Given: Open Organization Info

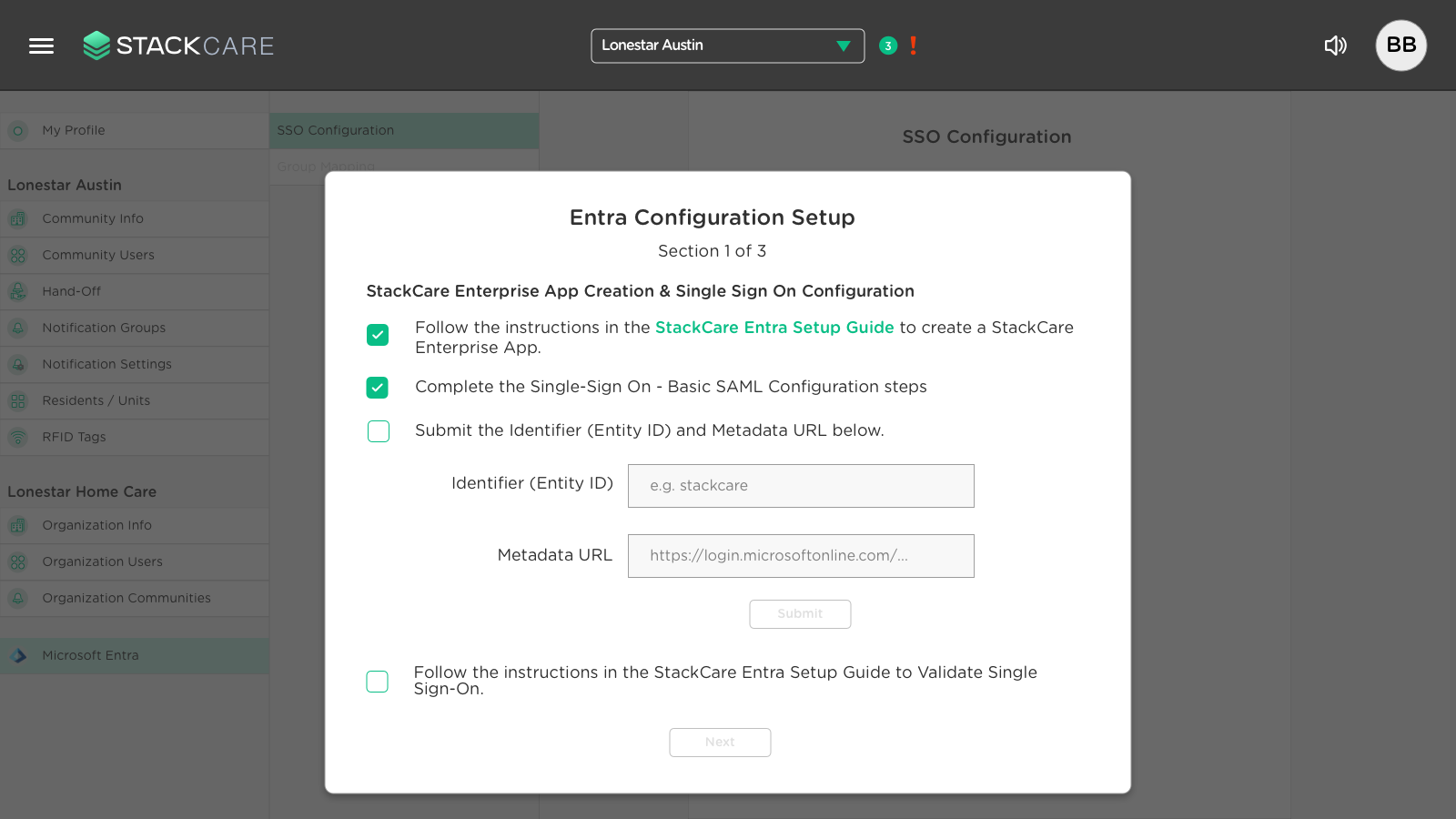Looking at the screenshot, I should tap(135, 526).
